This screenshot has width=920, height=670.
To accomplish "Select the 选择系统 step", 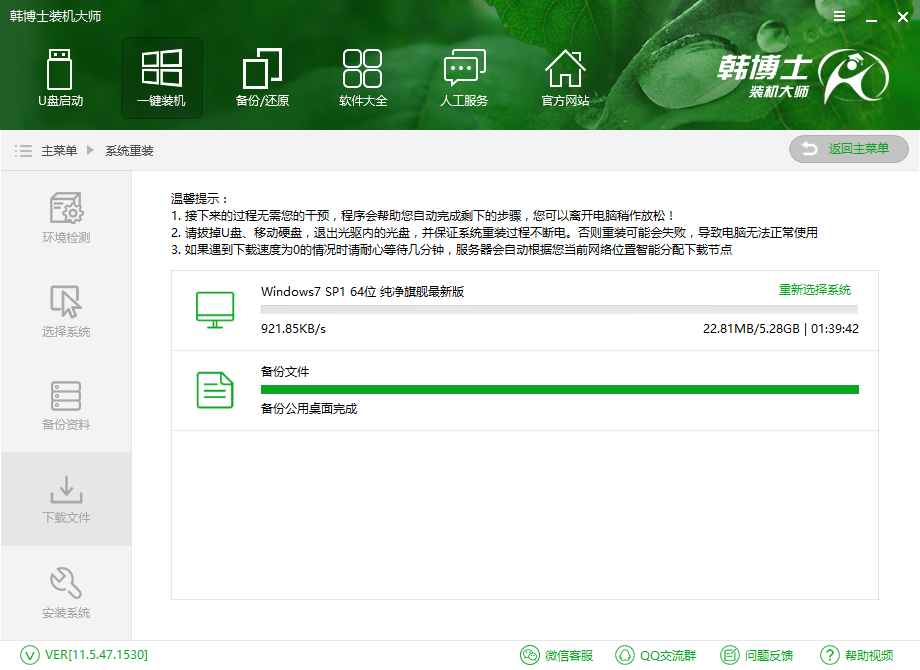I will (x=67, y=308).
